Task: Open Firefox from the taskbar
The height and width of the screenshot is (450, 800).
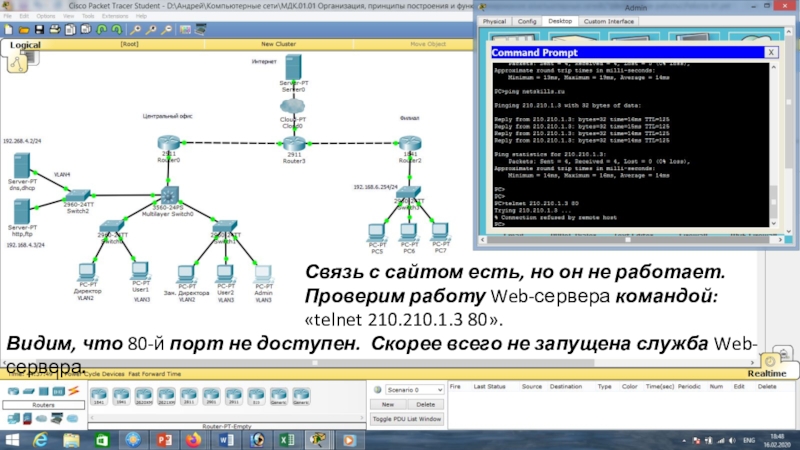Action: click(194, 440)
